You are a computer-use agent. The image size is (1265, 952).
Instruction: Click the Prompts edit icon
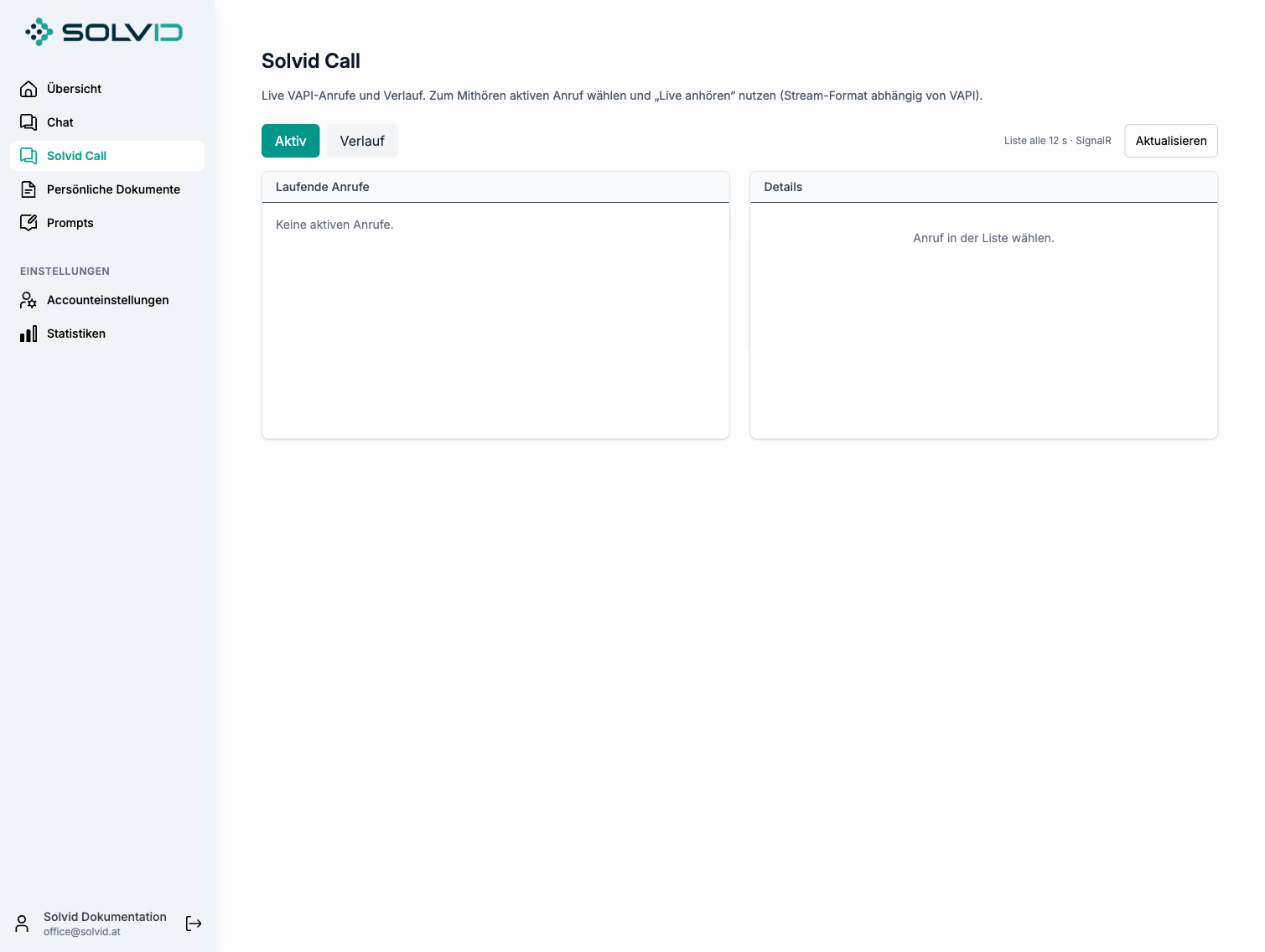[29, 223]
